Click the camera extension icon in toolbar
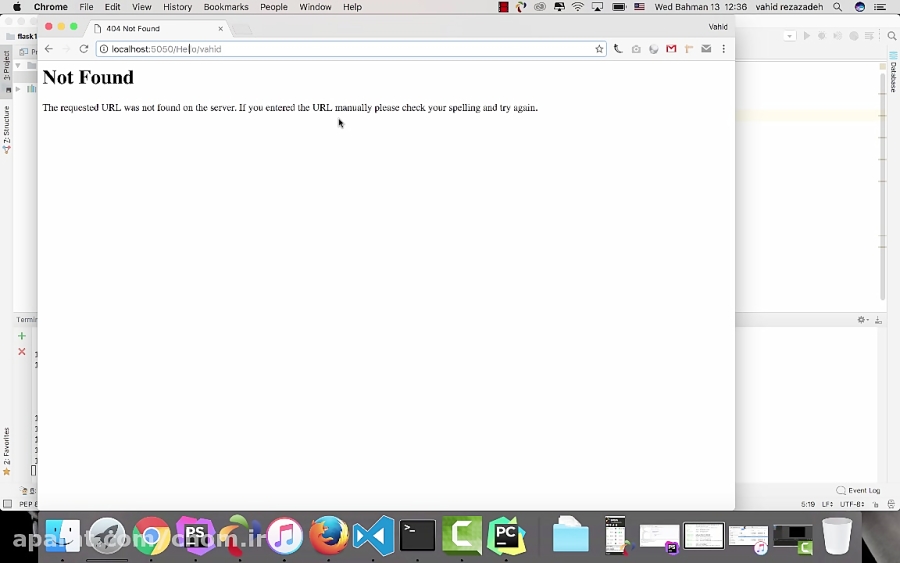 pos(636,49)
